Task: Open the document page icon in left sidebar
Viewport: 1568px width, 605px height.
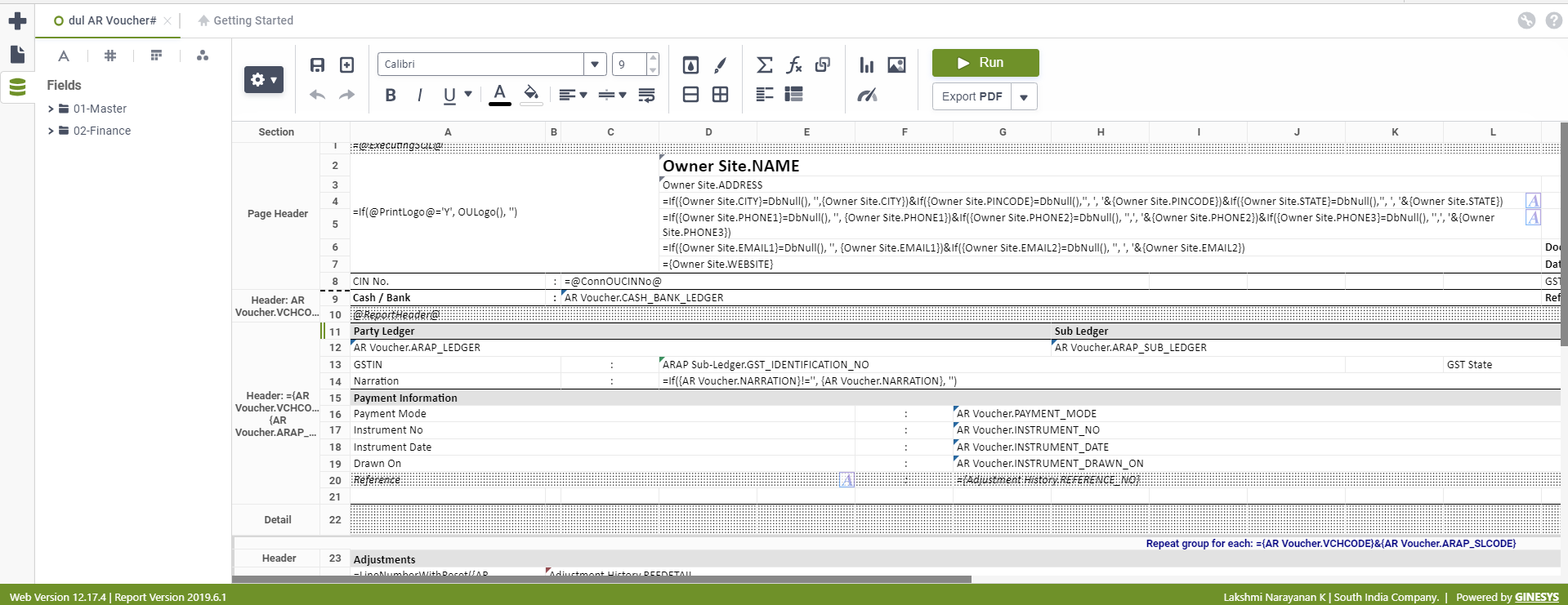Action: 17,54
